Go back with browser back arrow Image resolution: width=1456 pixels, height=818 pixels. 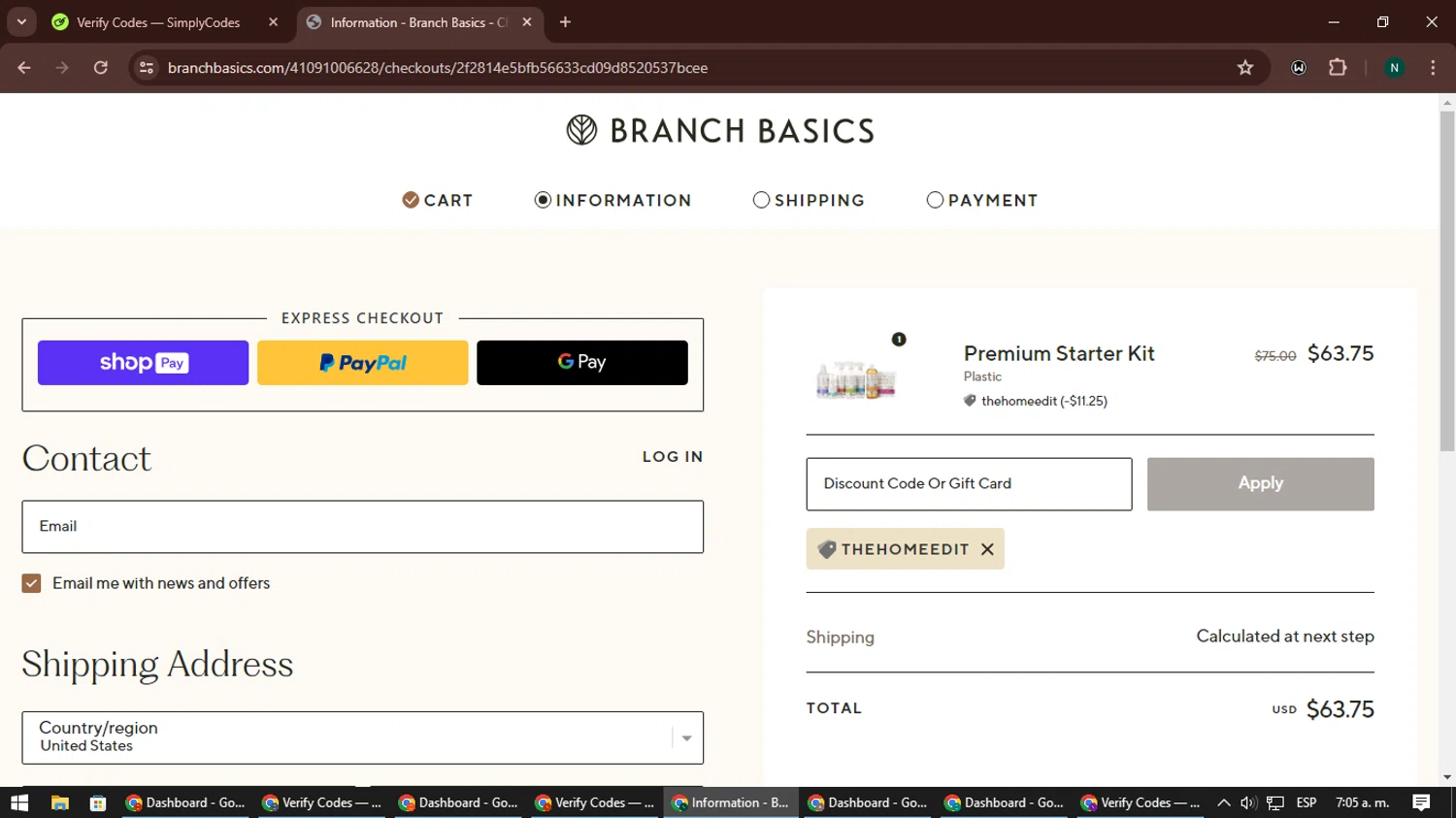(24, 68)
